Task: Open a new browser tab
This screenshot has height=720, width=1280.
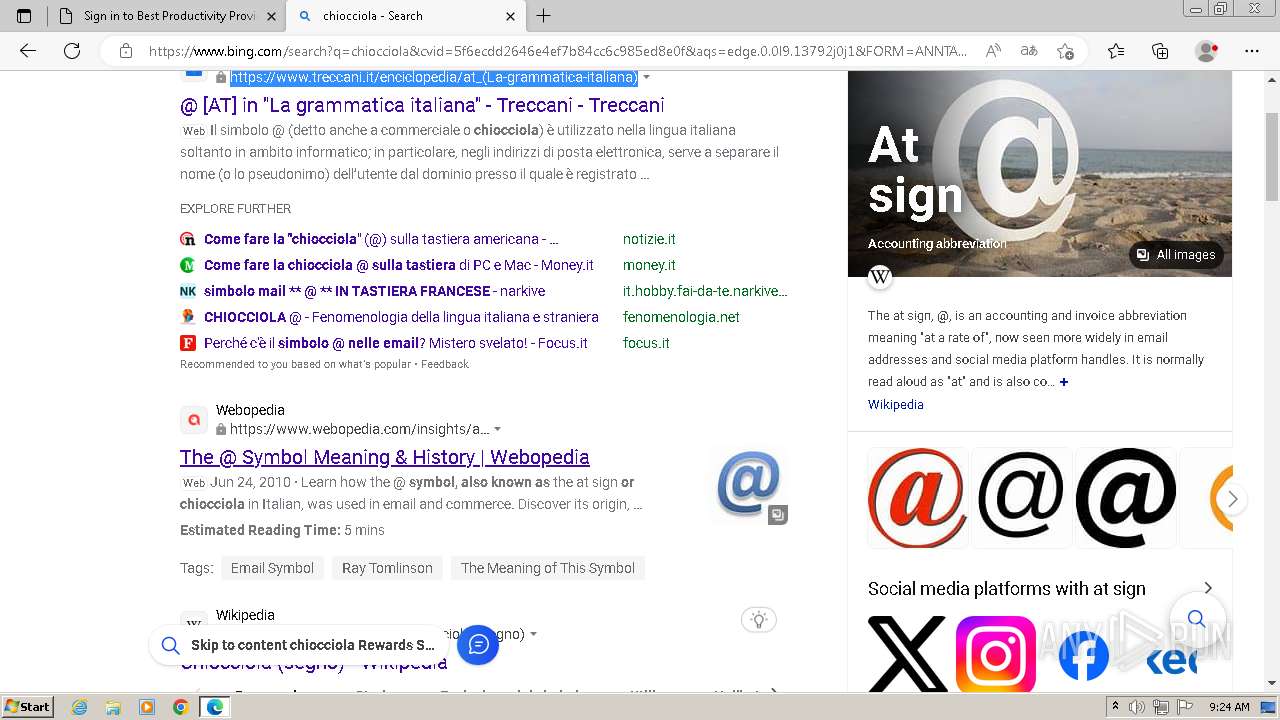Action: [543, 16]
